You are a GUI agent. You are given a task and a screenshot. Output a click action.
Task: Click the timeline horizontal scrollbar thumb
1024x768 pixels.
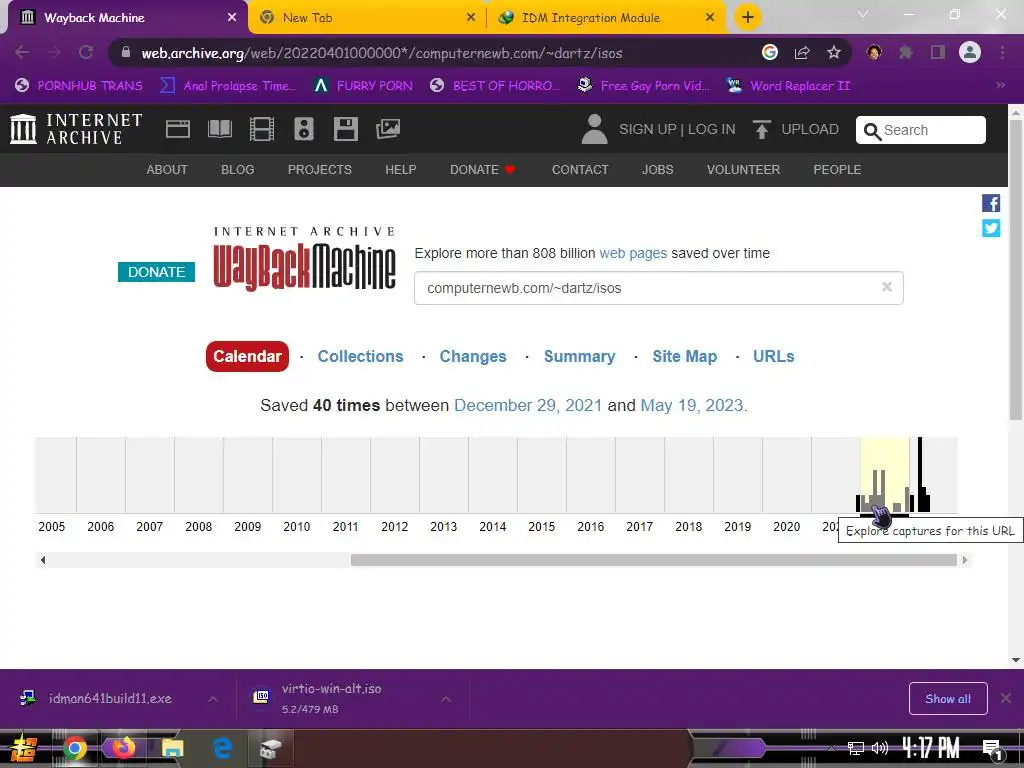tap(654, 560)
